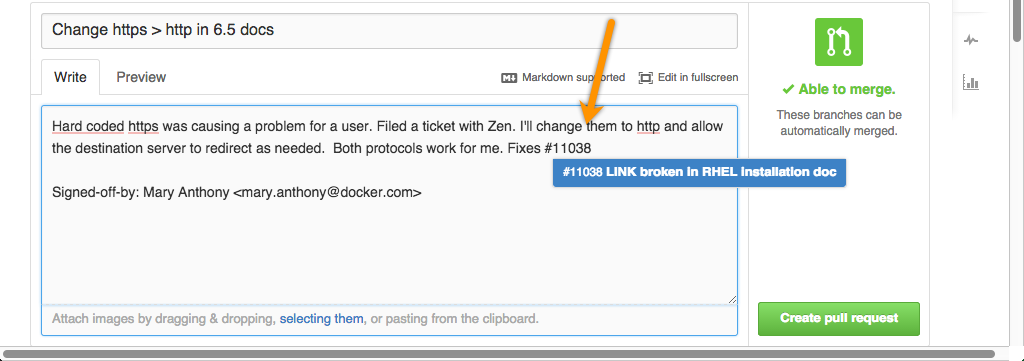Click the attach images drop bar
Viewport: 1024px width, 361px height.
coord(389,320)
